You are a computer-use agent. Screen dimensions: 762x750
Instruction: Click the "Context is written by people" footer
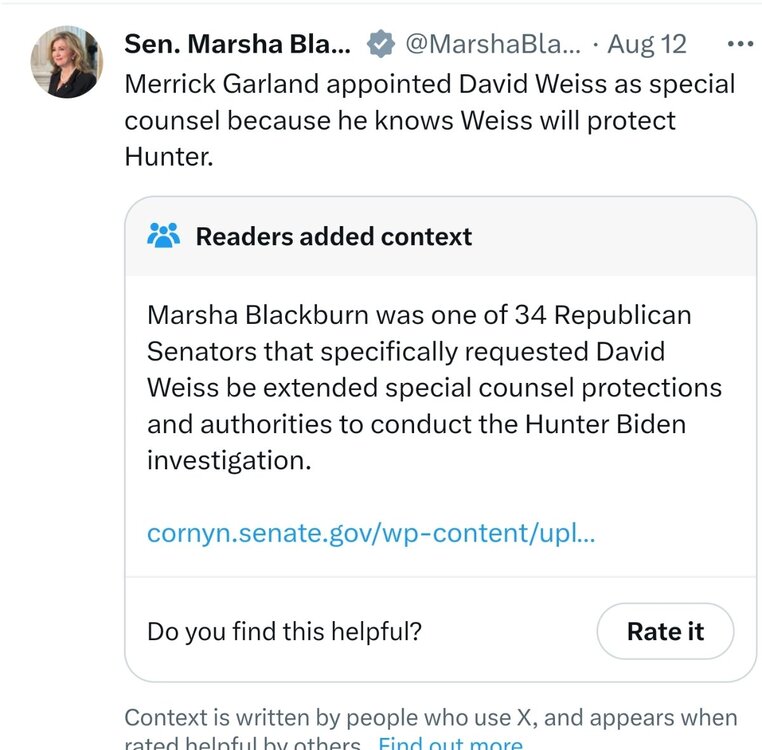(x=430, y=718)
